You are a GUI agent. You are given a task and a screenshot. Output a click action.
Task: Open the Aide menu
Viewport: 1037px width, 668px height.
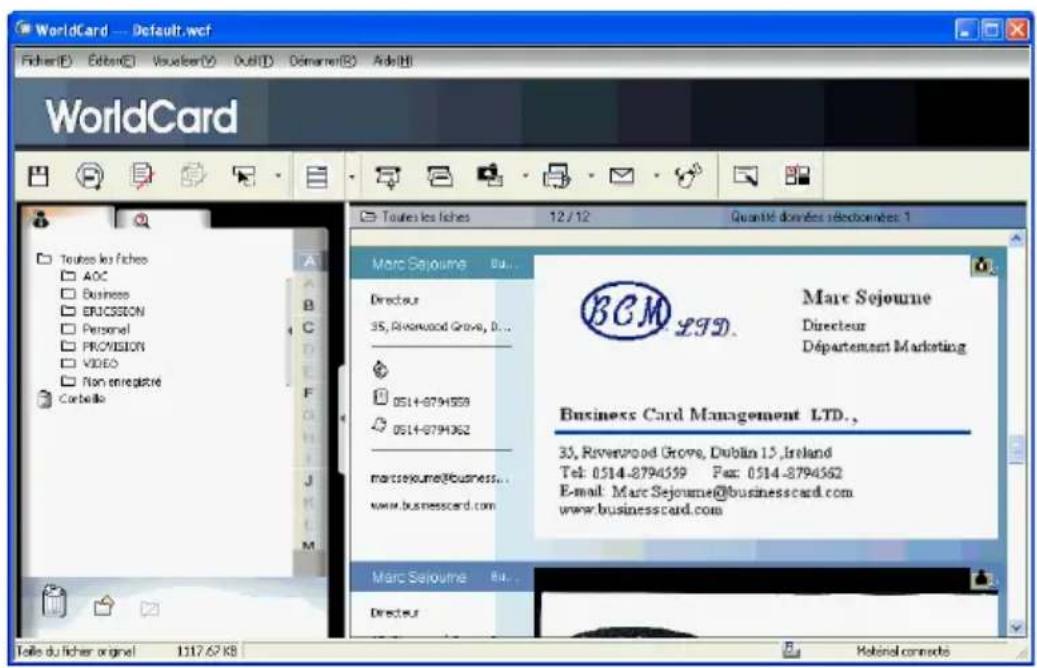392,61
